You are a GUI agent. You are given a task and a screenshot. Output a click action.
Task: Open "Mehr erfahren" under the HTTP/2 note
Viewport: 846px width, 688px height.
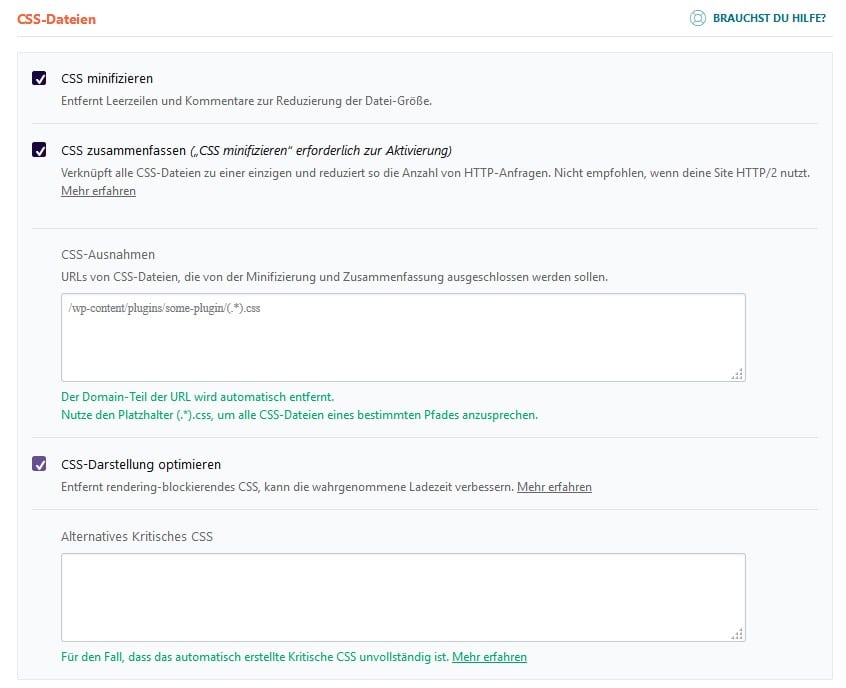click(98, 191)
